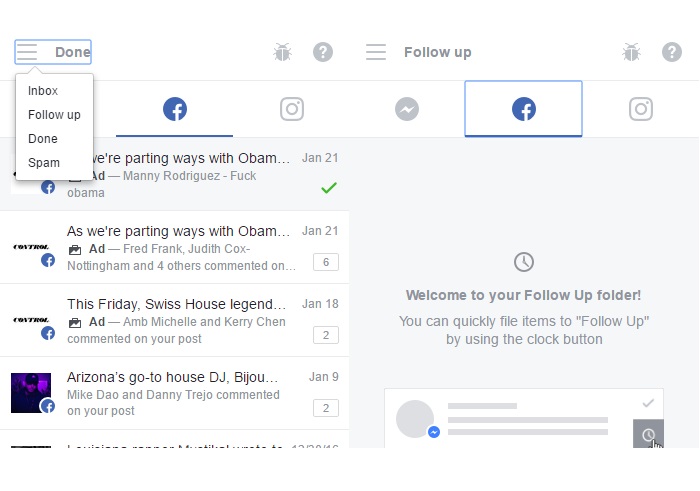Click the bug report icon beside Done

282,52
